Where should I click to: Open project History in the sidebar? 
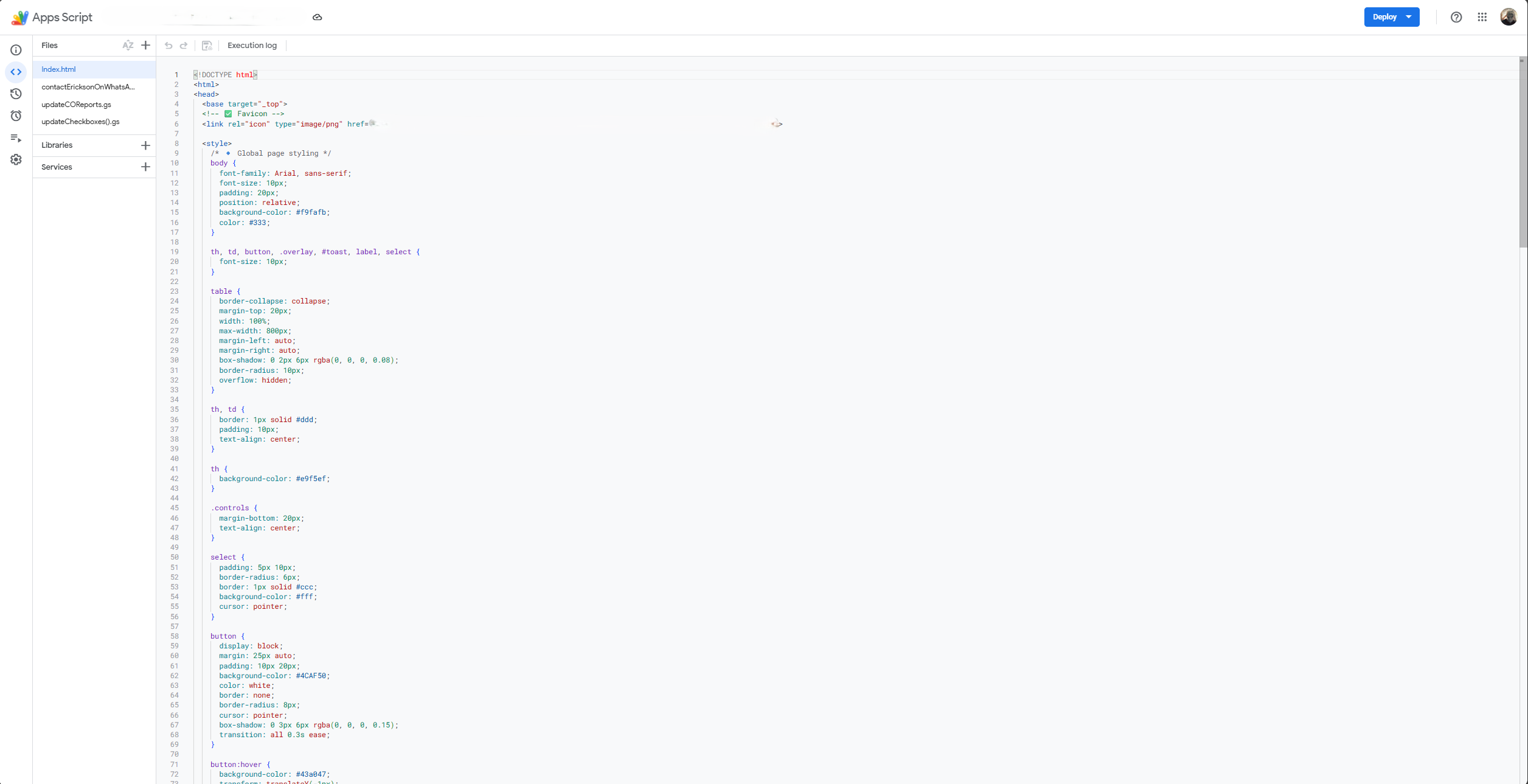pos(16,94)
